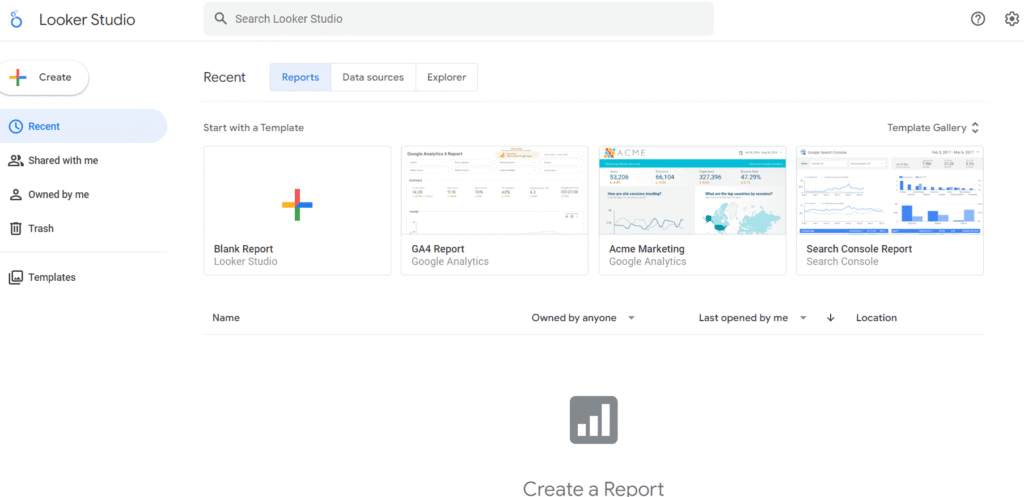
Task: Open Templates in the sidebar
Action: click(84, 278)
